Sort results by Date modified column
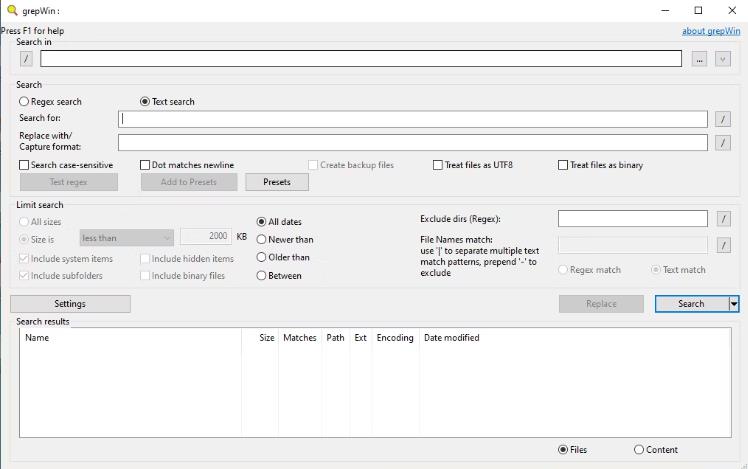748x469 pixels. coord(452,338)
